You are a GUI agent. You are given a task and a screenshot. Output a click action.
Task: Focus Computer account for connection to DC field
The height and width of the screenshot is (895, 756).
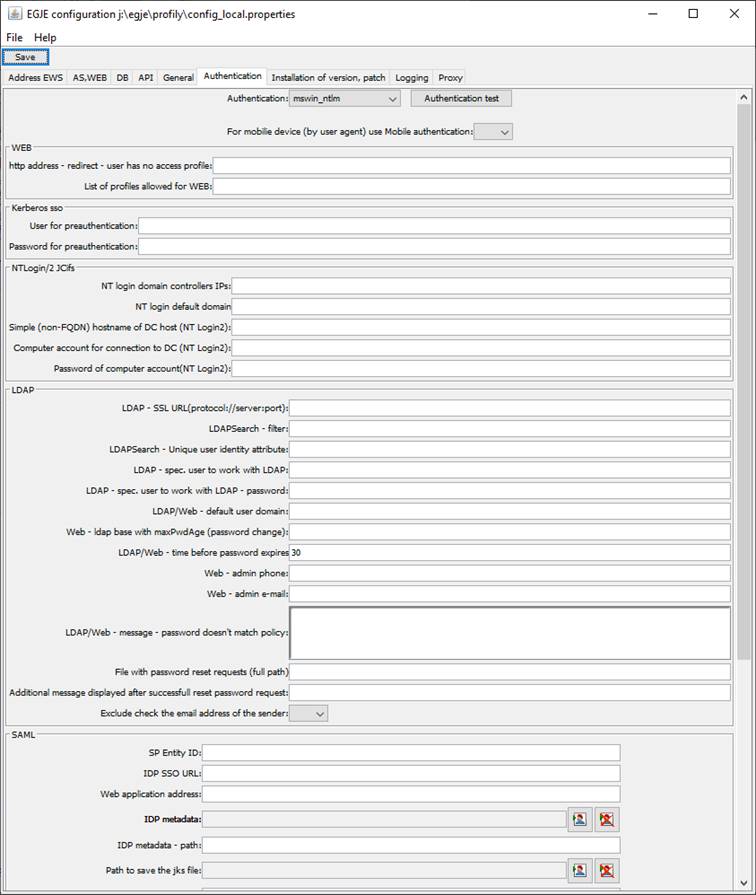(481, 348)
